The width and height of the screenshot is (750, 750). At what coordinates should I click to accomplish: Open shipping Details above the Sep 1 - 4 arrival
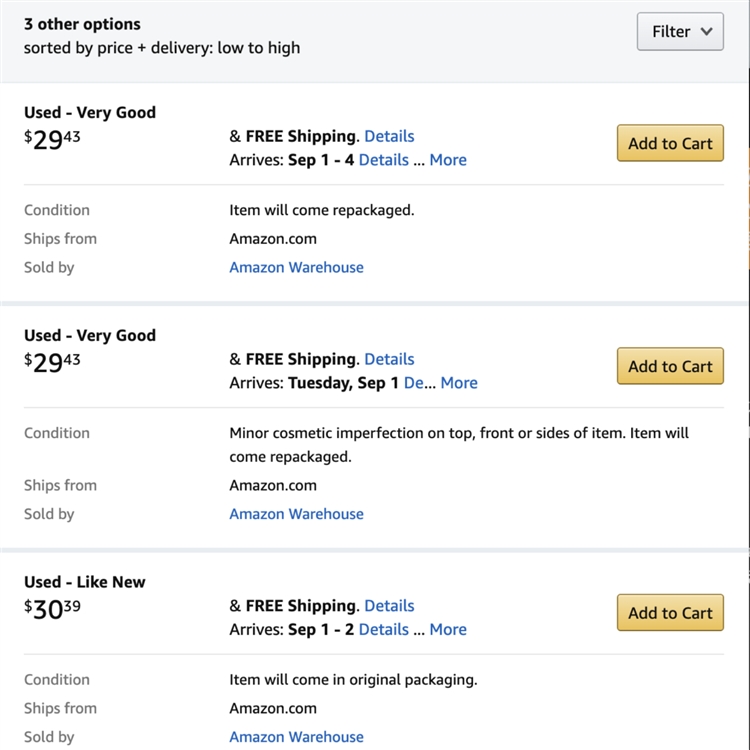pyautogui.click(x=389, y=136)
